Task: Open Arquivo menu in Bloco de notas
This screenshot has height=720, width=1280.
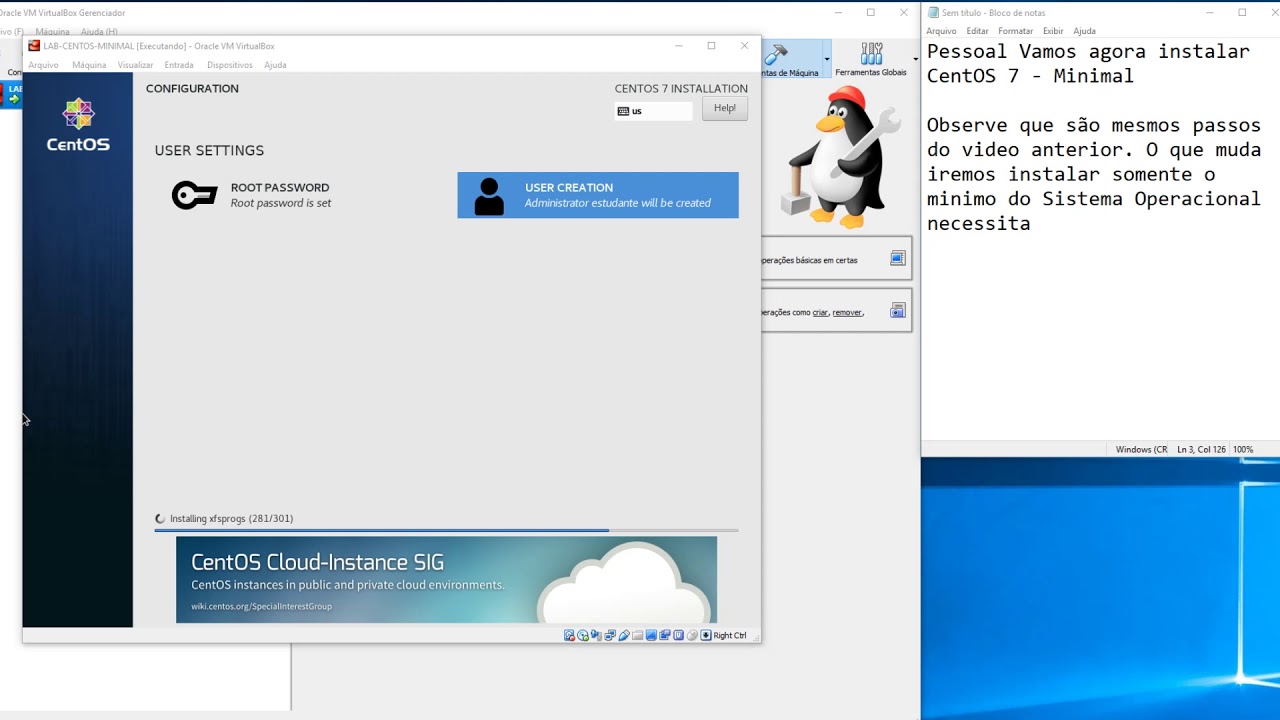Action: click(x=941, y=31)
